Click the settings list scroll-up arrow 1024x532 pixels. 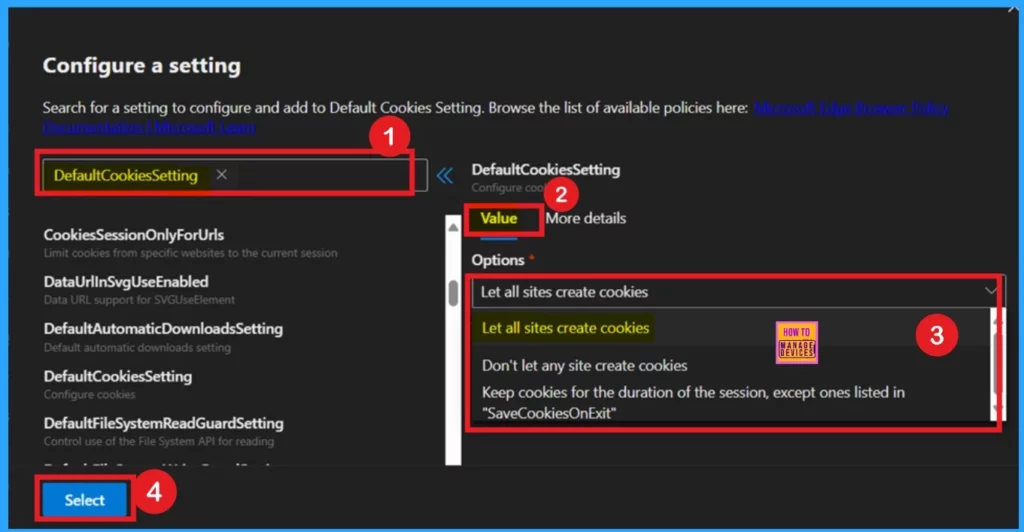coord(453,227)
